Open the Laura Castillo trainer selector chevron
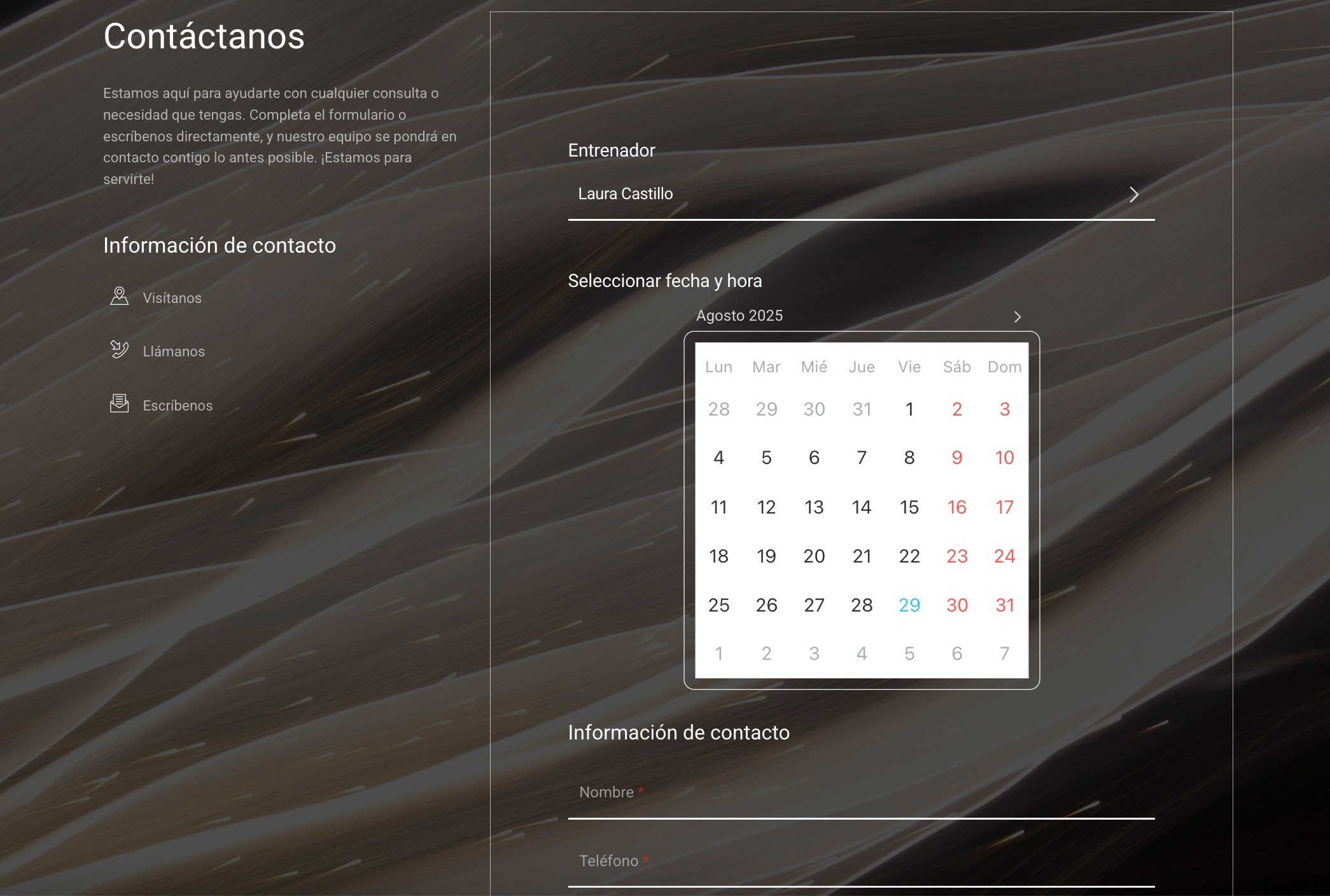This screenshot has height=896, width=1330. (x=1133, y=194)
